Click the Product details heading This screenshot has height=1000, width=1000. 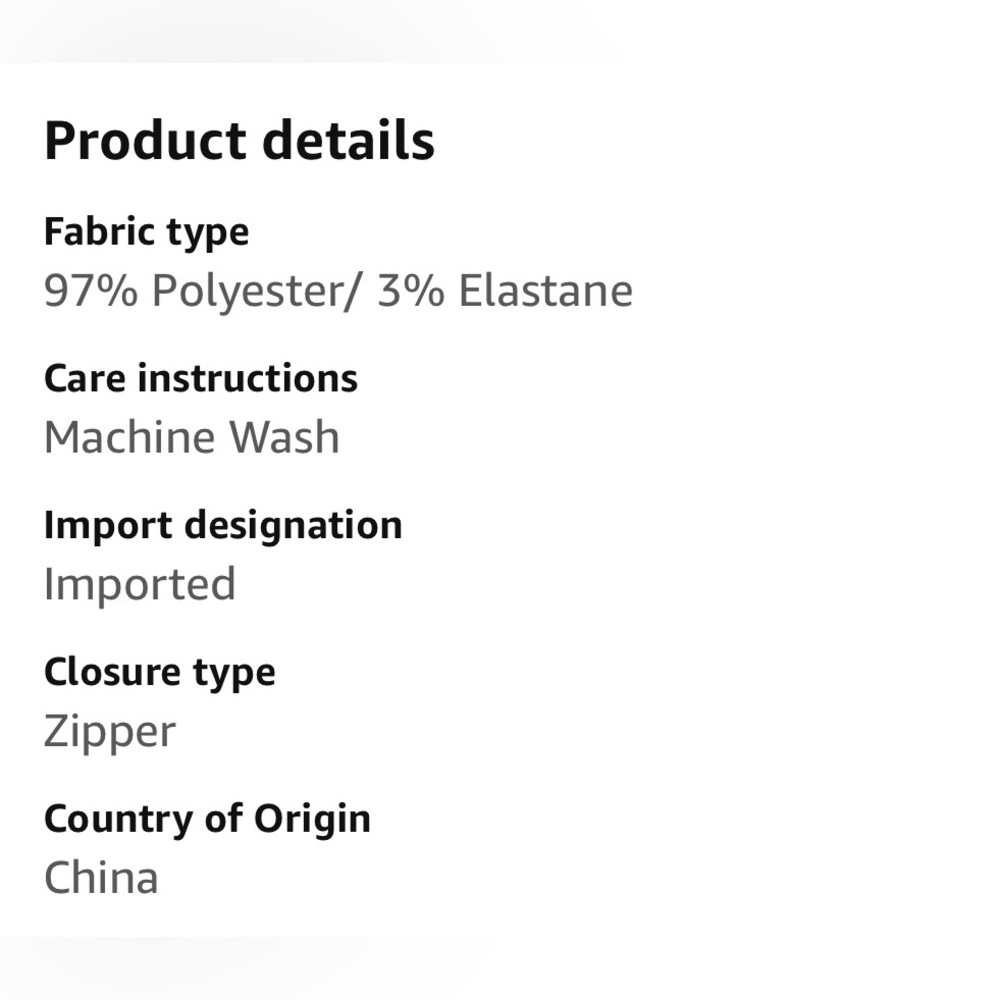[x=239, y=140]
